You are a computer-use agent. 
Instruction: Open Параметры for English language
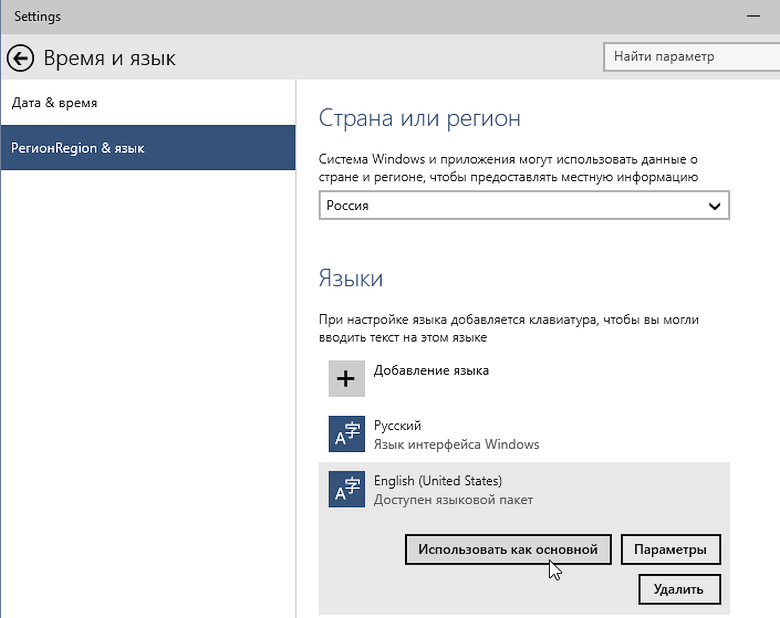click(671, 549)
